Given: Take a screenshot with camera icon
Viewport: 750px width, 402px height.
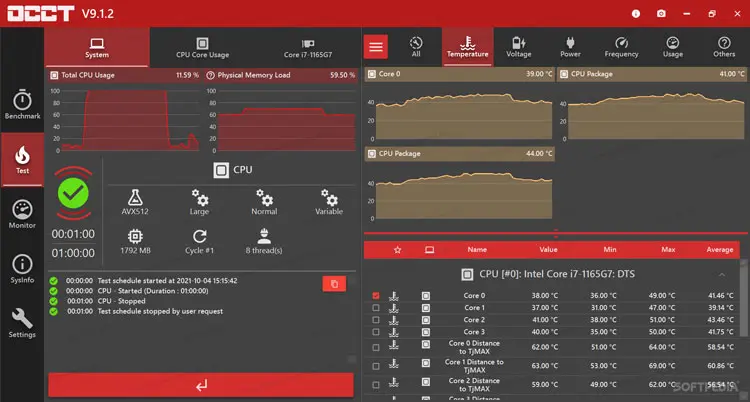Looking at the screenshot, I should (x=661, y=14).
